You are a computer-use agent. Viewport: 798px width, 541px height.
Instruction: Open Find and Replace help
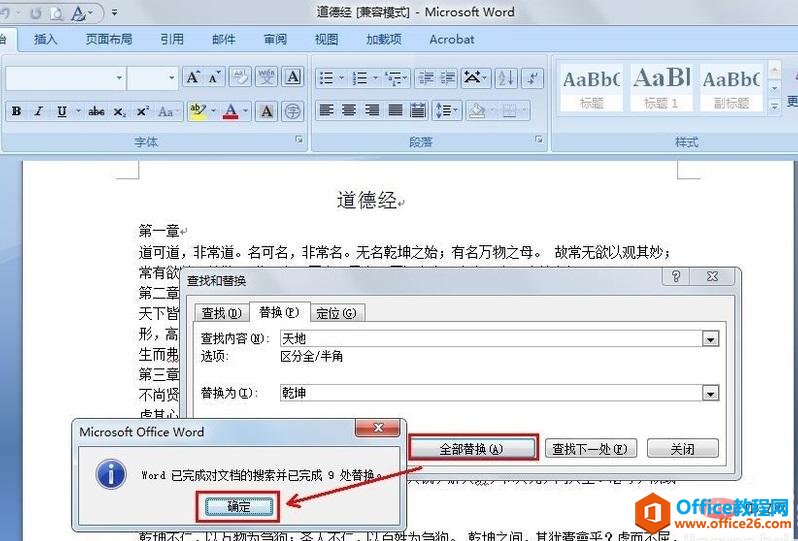675,276
